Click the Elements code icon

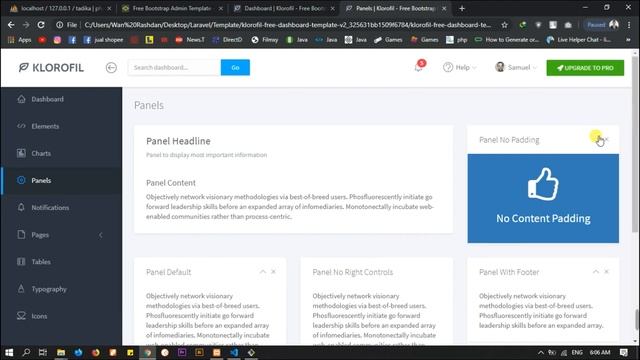tap(21, 126)
